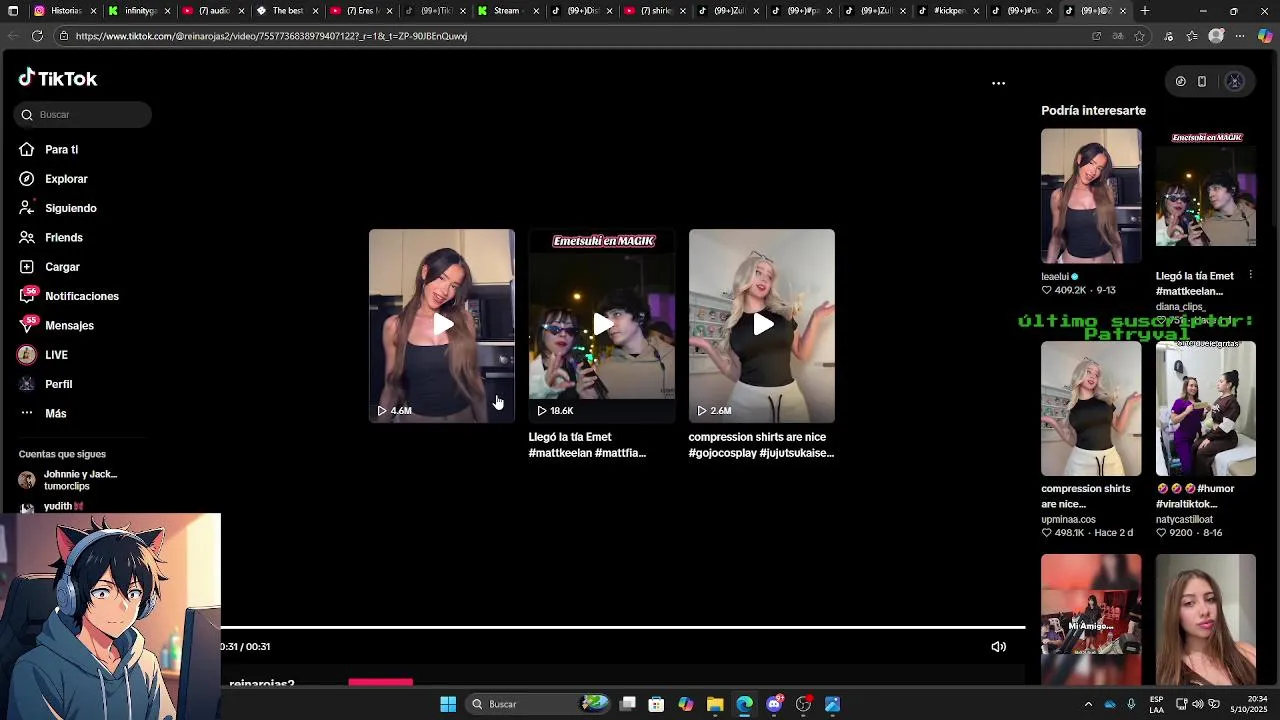Image resolution: width=1280 pixels, height=720 pixels.
Task: Open sidebar options on 'Llegó la tía Emet' card
Action: pyautogui.click(x=1250, y=275)
